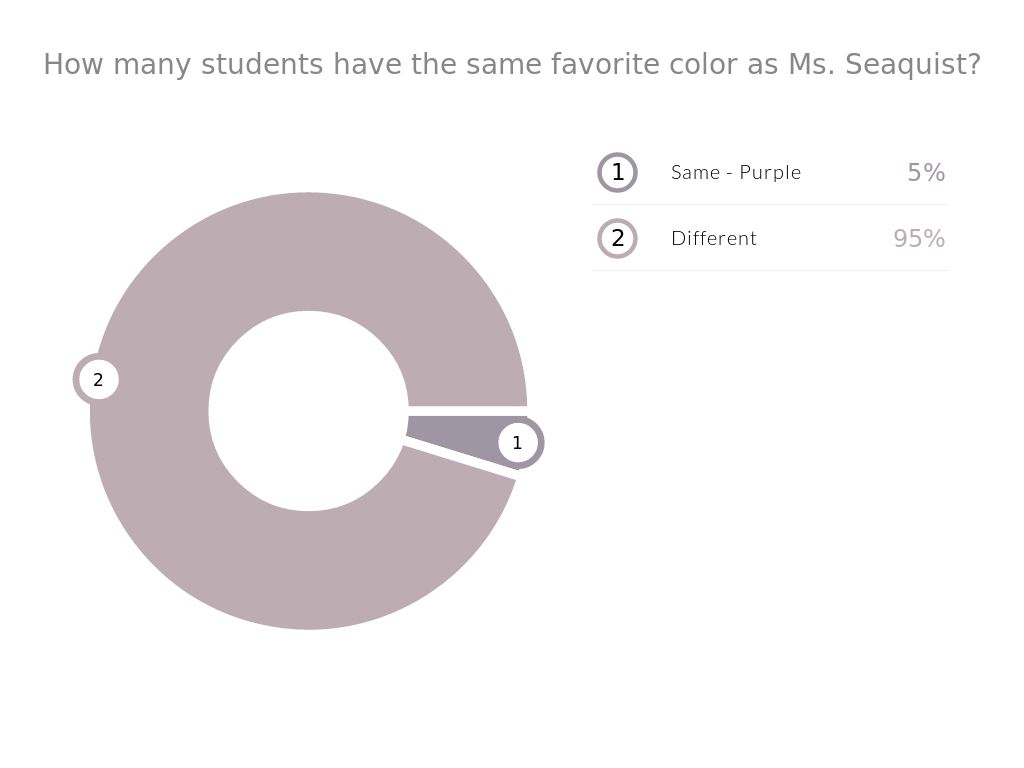Click the divider line under the "Same - Purple" row

coord(770,205)
